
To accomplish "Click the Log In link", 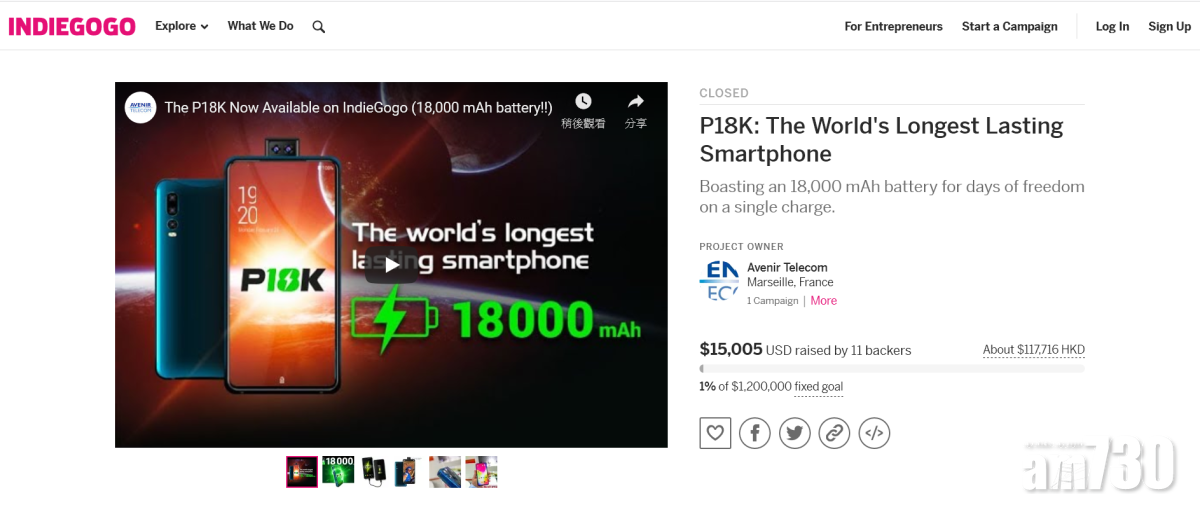I will click(x=1112, y=27).
